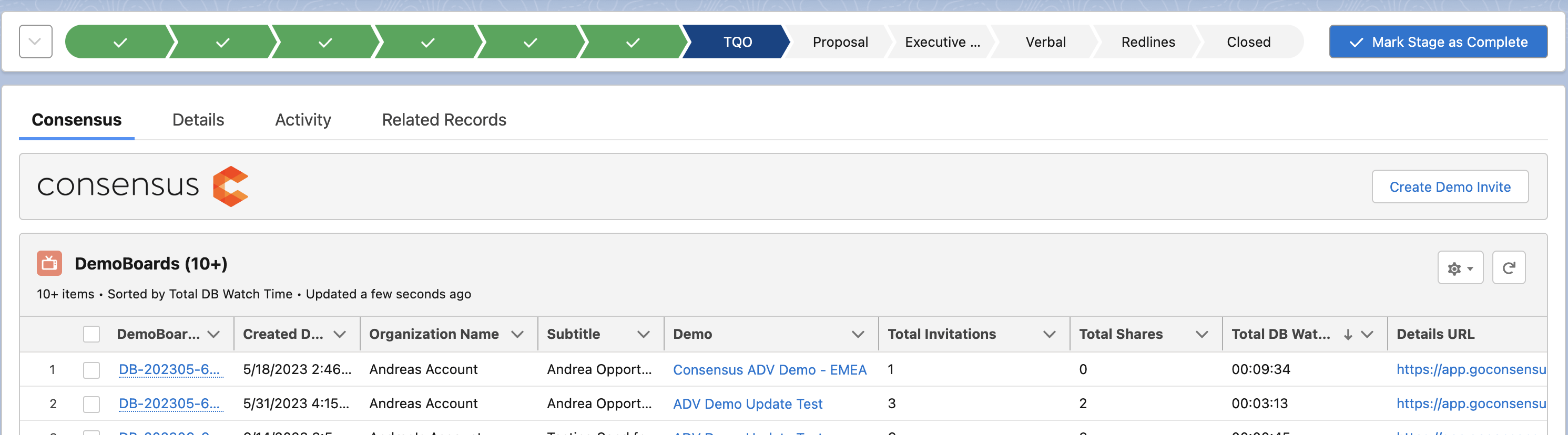The width and height of the screenshot is (1568, 435).
Task: Tick the select-all checkbox in the header
Action: pos(91,334)
